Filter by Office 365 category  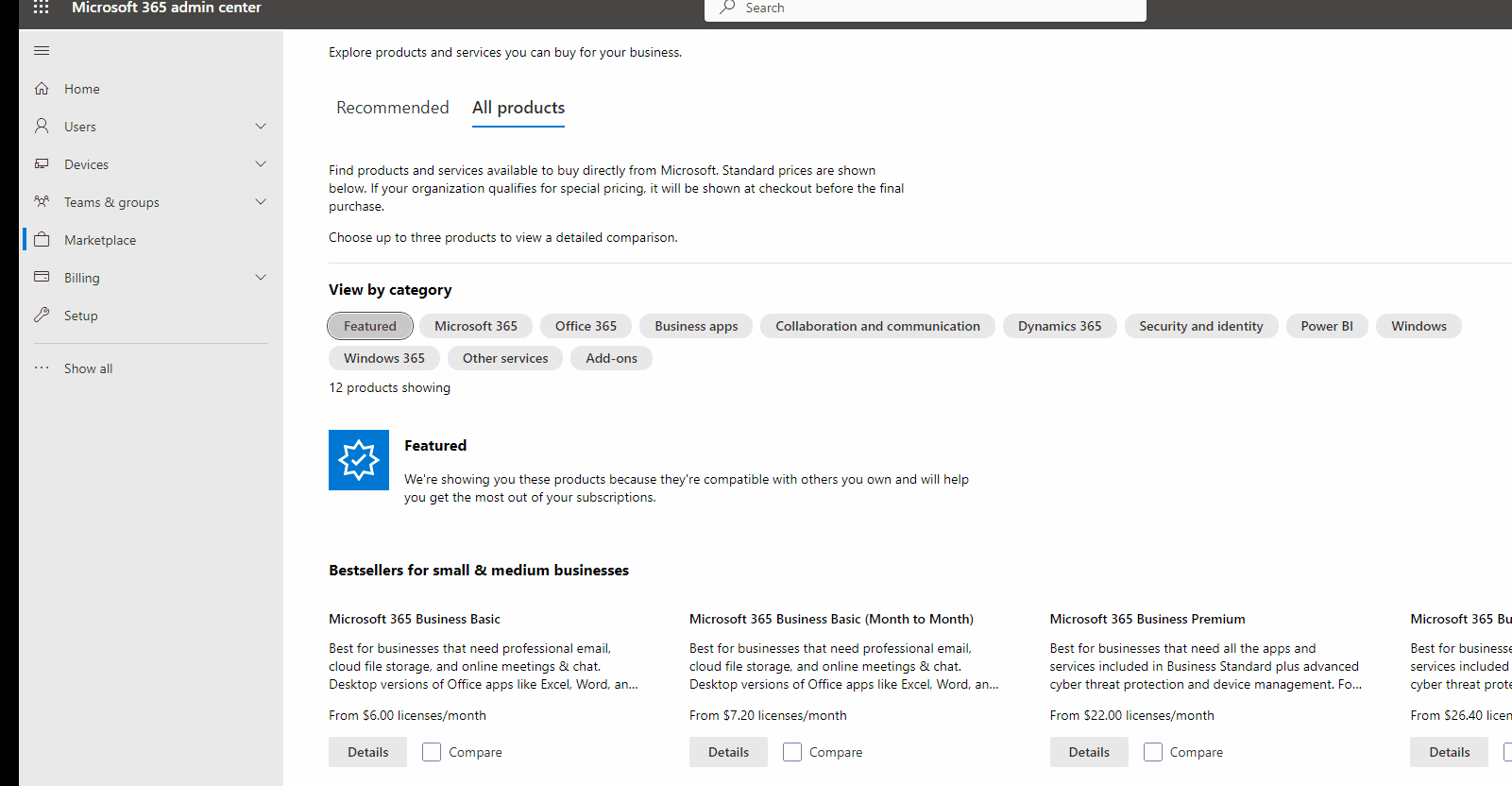(586, 326)
